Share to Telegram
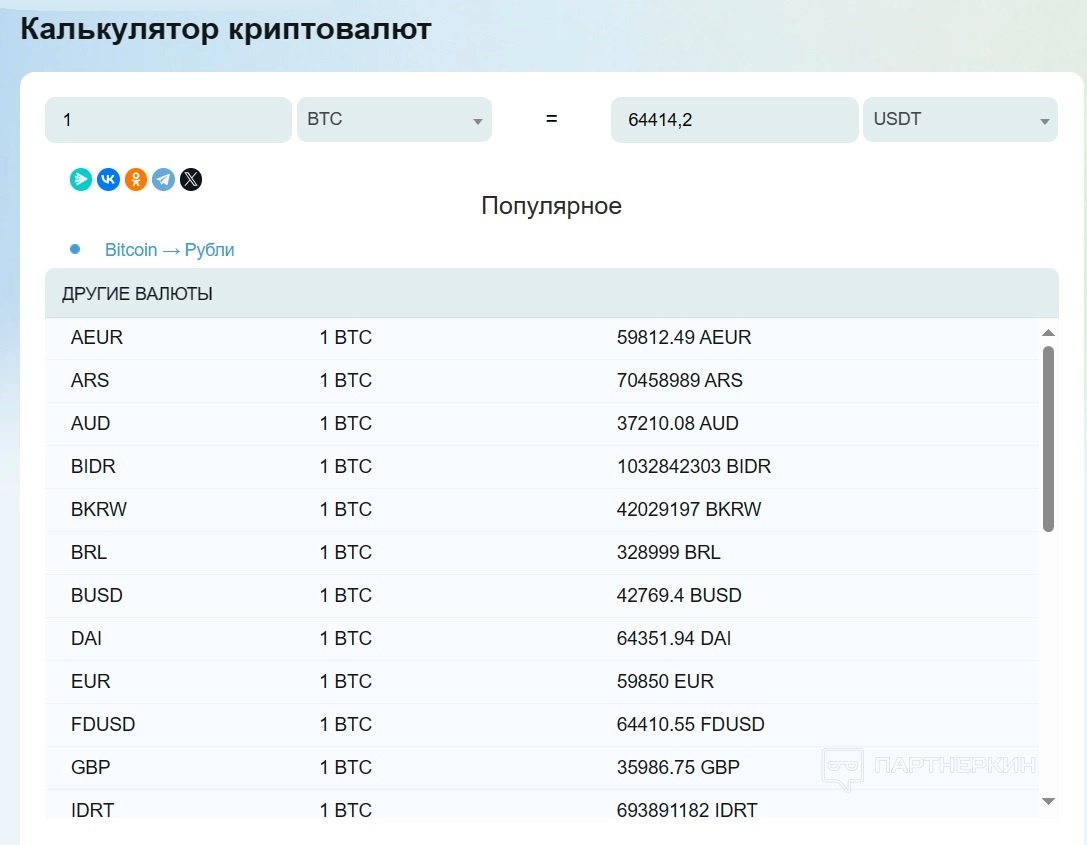This screenshot has width=1087, height=845. [x=164, y=180]
